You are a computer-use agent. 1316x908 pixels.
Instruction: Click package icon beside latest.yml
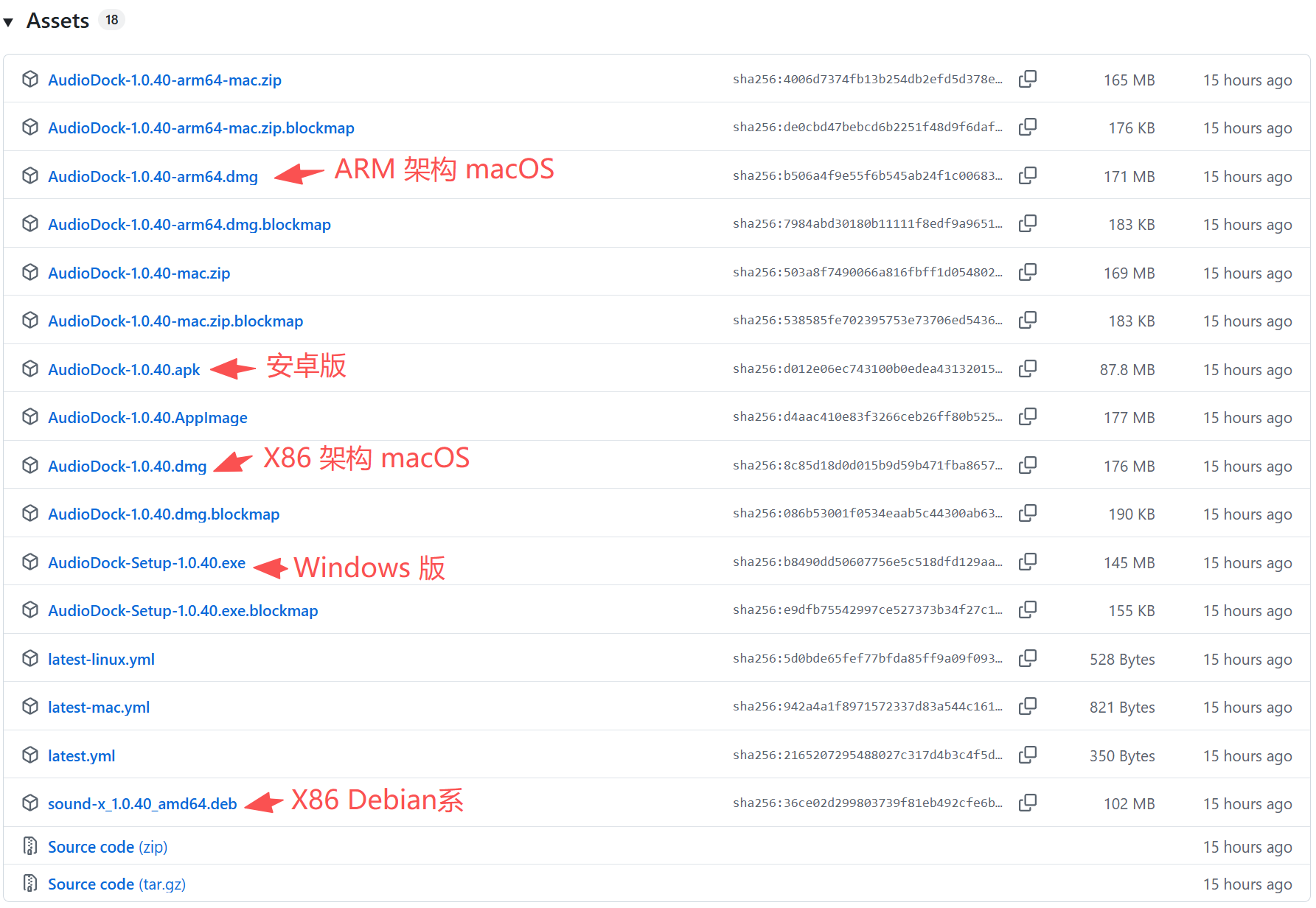[x=30, y=755]
